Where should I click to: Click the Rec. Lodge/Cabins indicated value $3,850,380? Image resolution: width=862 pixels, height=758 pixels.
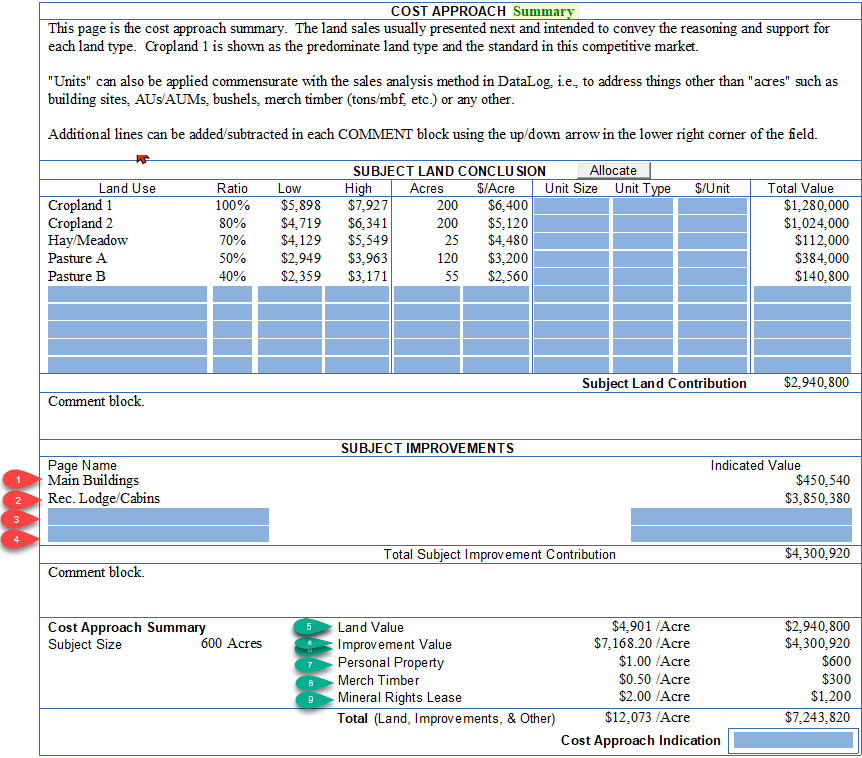click(x=817, y=498)
